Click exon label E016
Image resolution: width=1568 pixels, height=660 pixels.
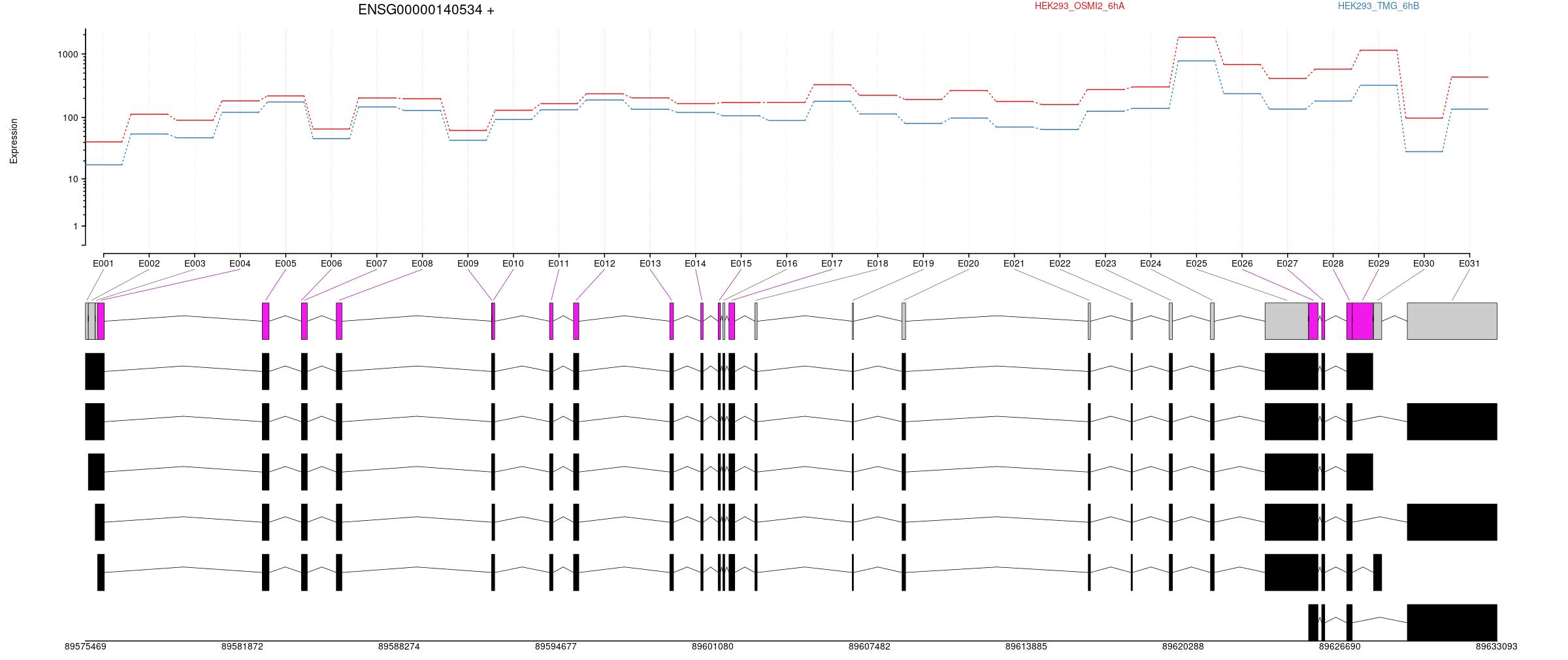coord(787,263)
